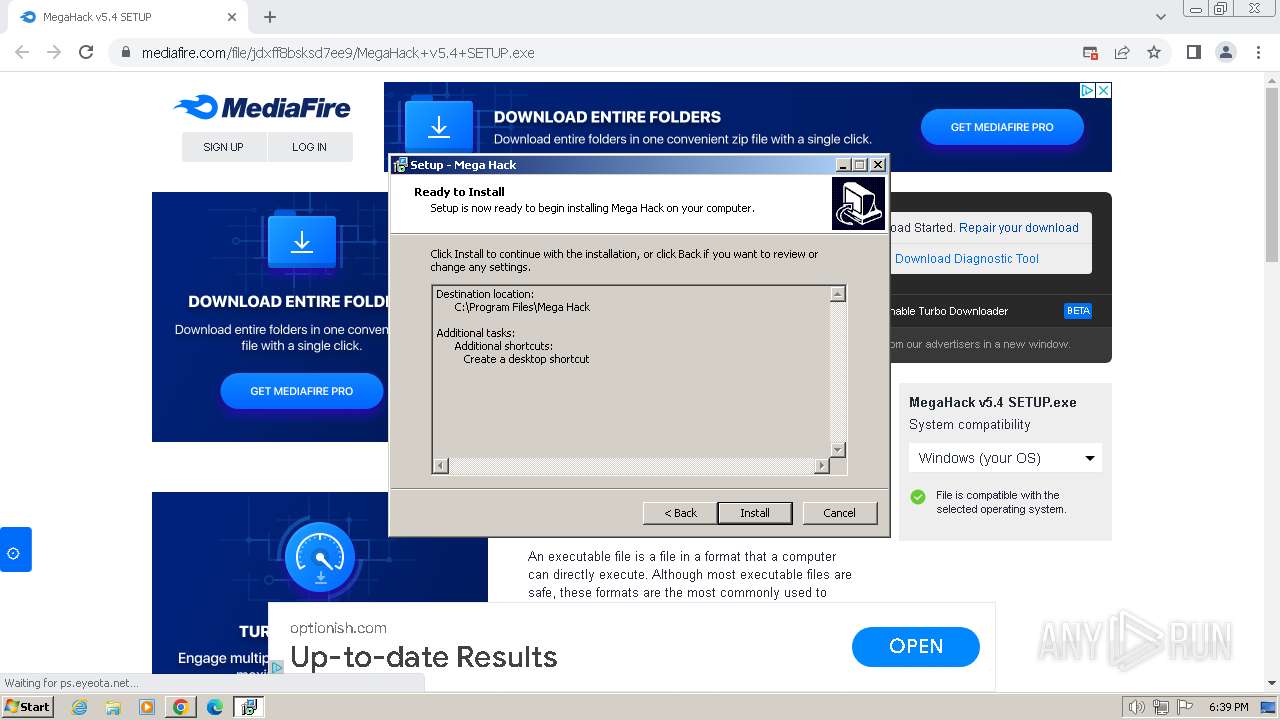Viewport: 1280px width, 720px height.
Task: Open File Explorer from taskbar
Action: (113, 707)
